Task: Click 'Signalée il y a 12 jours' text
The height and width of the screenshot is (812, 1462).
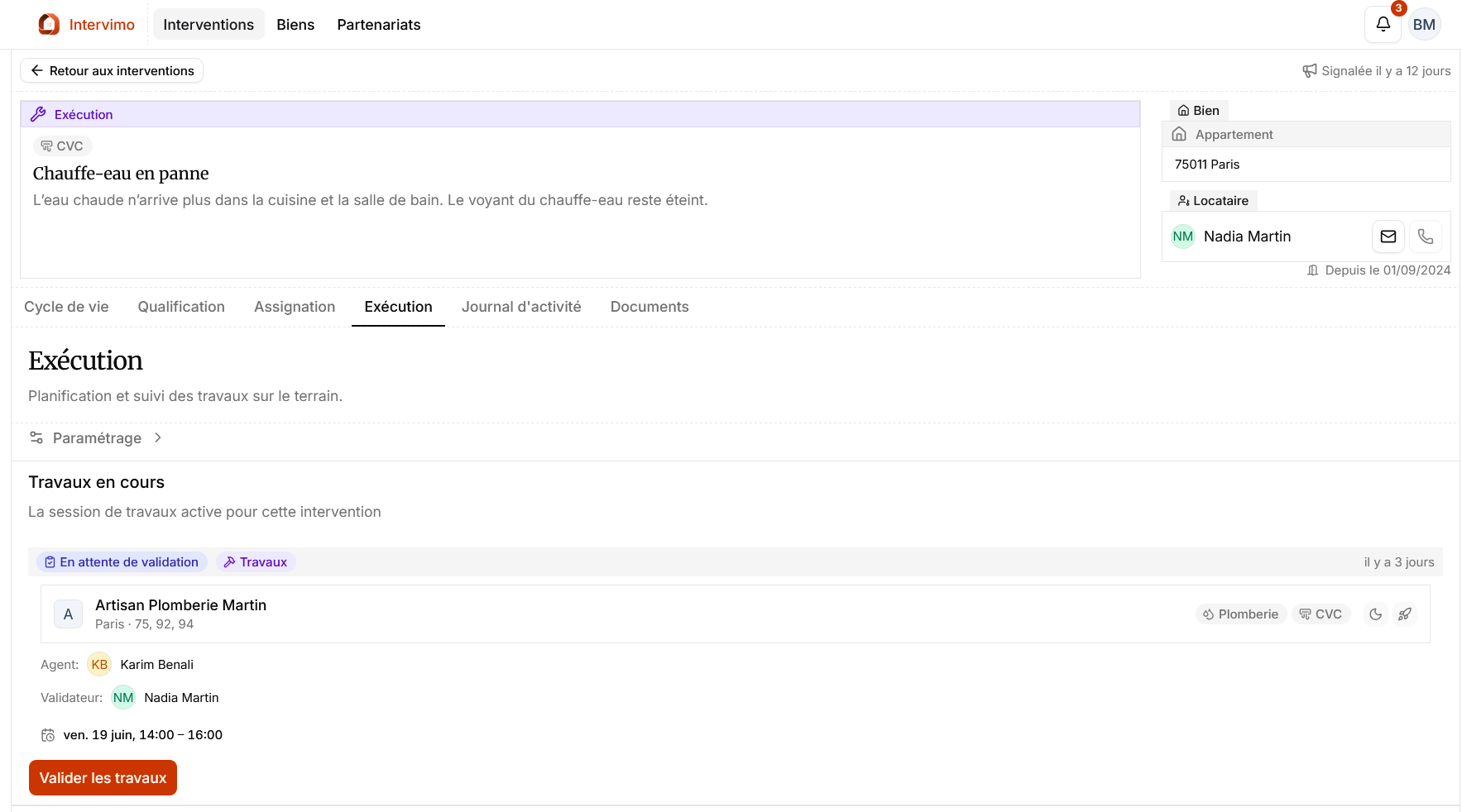Action: tap(1386, 71)
